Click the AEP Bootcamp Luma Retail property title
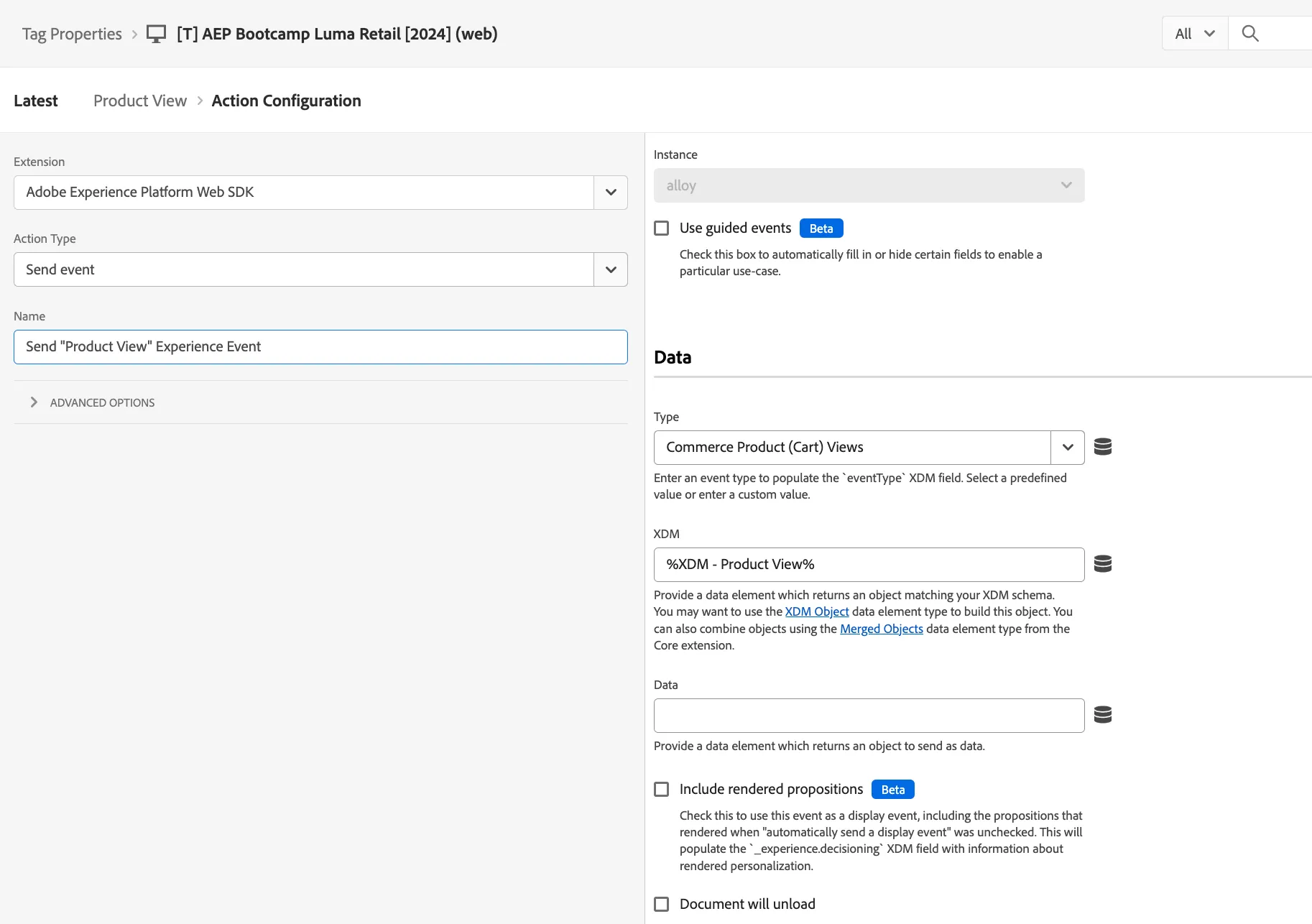Screen dimensions: 1312x924 pyautogui.click(x=337, y=34)
